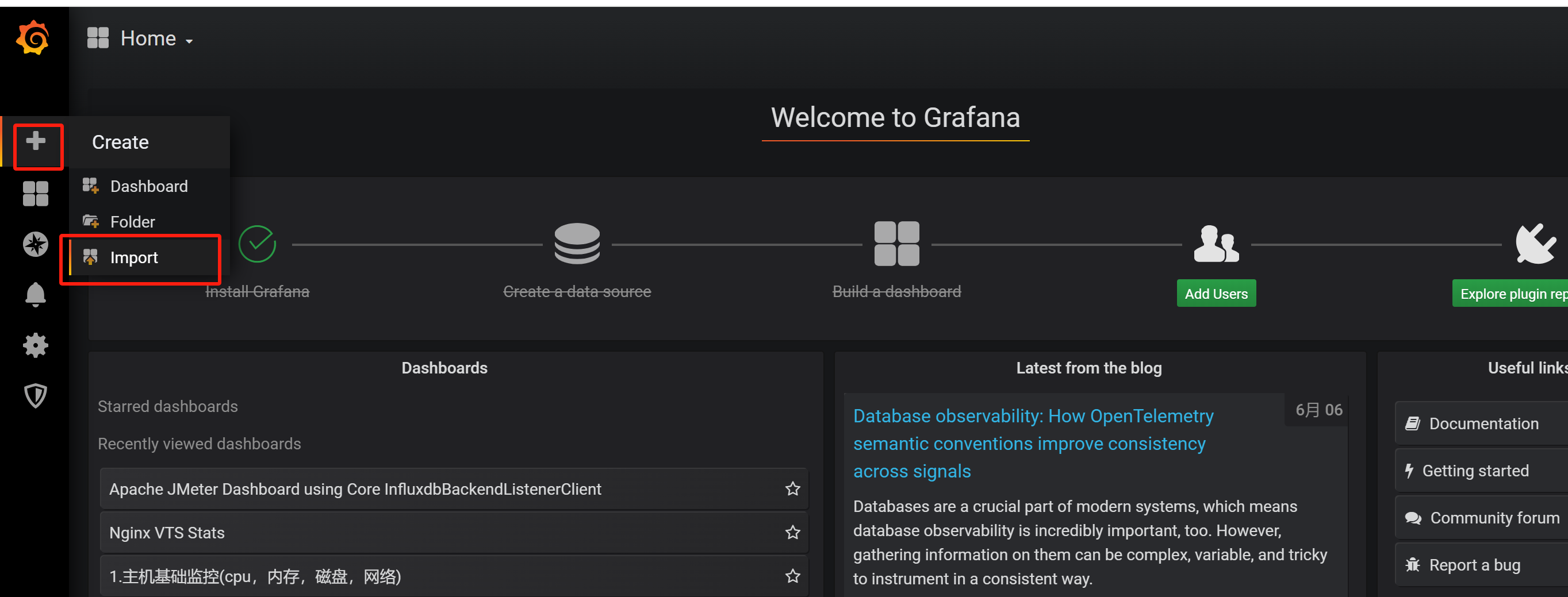
Task: Select Folder from the Create menu
Action: point(149,222)
